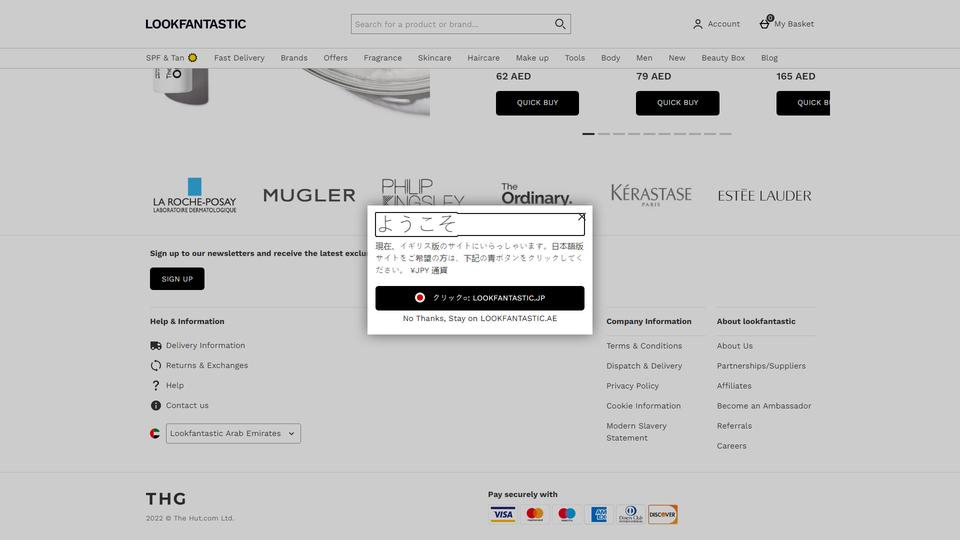Click the Contact us info icon
The width and height of the screenshot is (960, 540).
coord(156,405)
